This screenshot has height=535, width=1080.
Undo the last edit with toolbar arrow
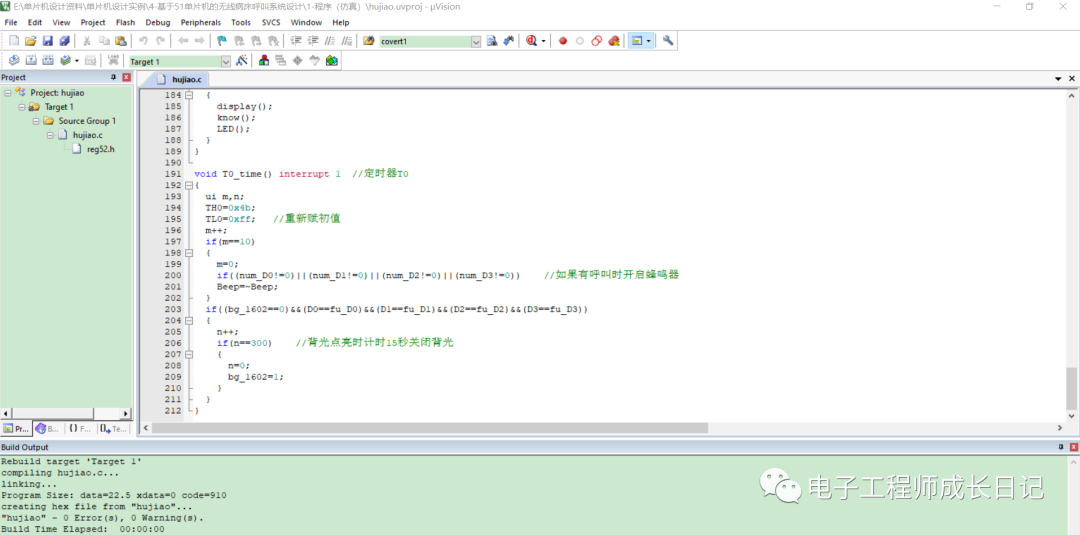[x=143, y=41]
